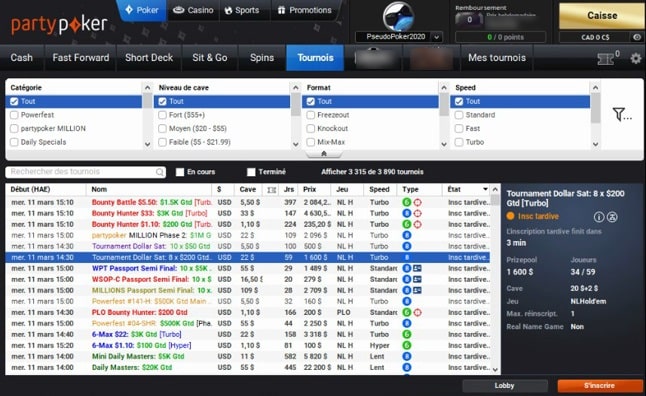646x396 pixels.
Task: Open players list icon in details panel
Action: (612, 217)
